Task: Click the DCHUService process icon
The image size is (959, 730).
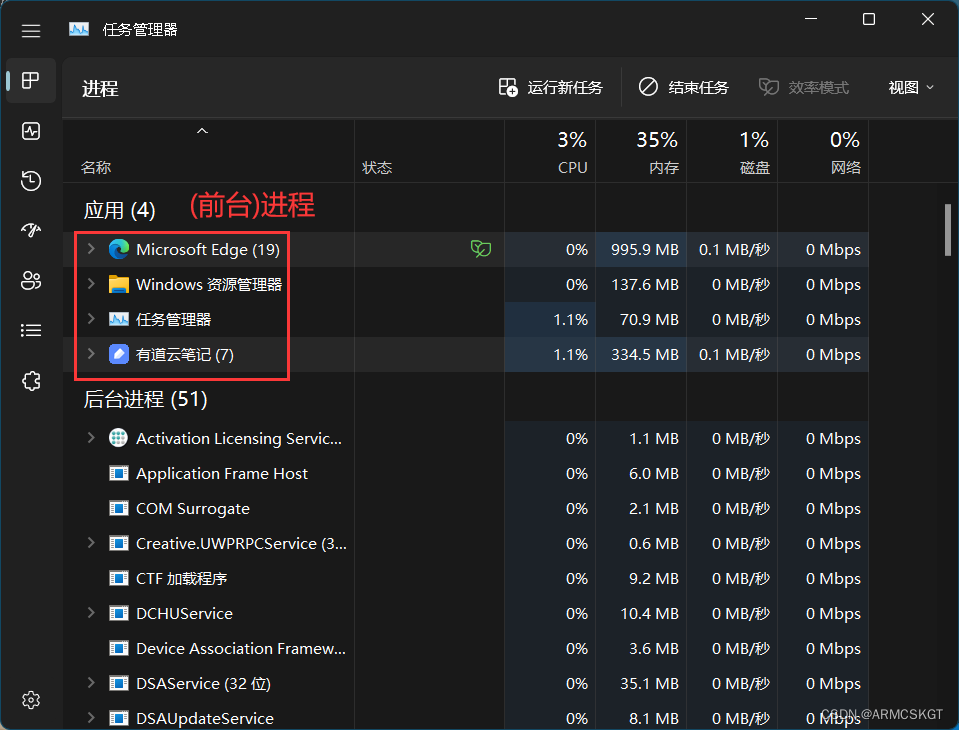Action: [x=119, y=613]
